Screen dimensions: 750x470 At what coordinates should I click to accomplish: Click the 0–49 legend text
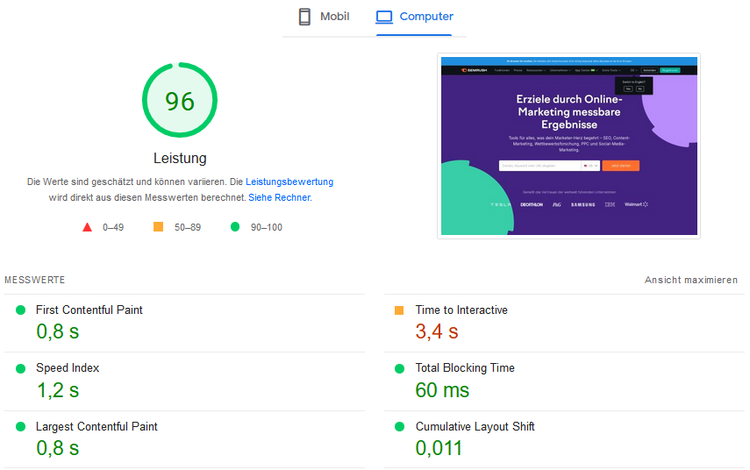pyautogui.click(x=113, y=228)
